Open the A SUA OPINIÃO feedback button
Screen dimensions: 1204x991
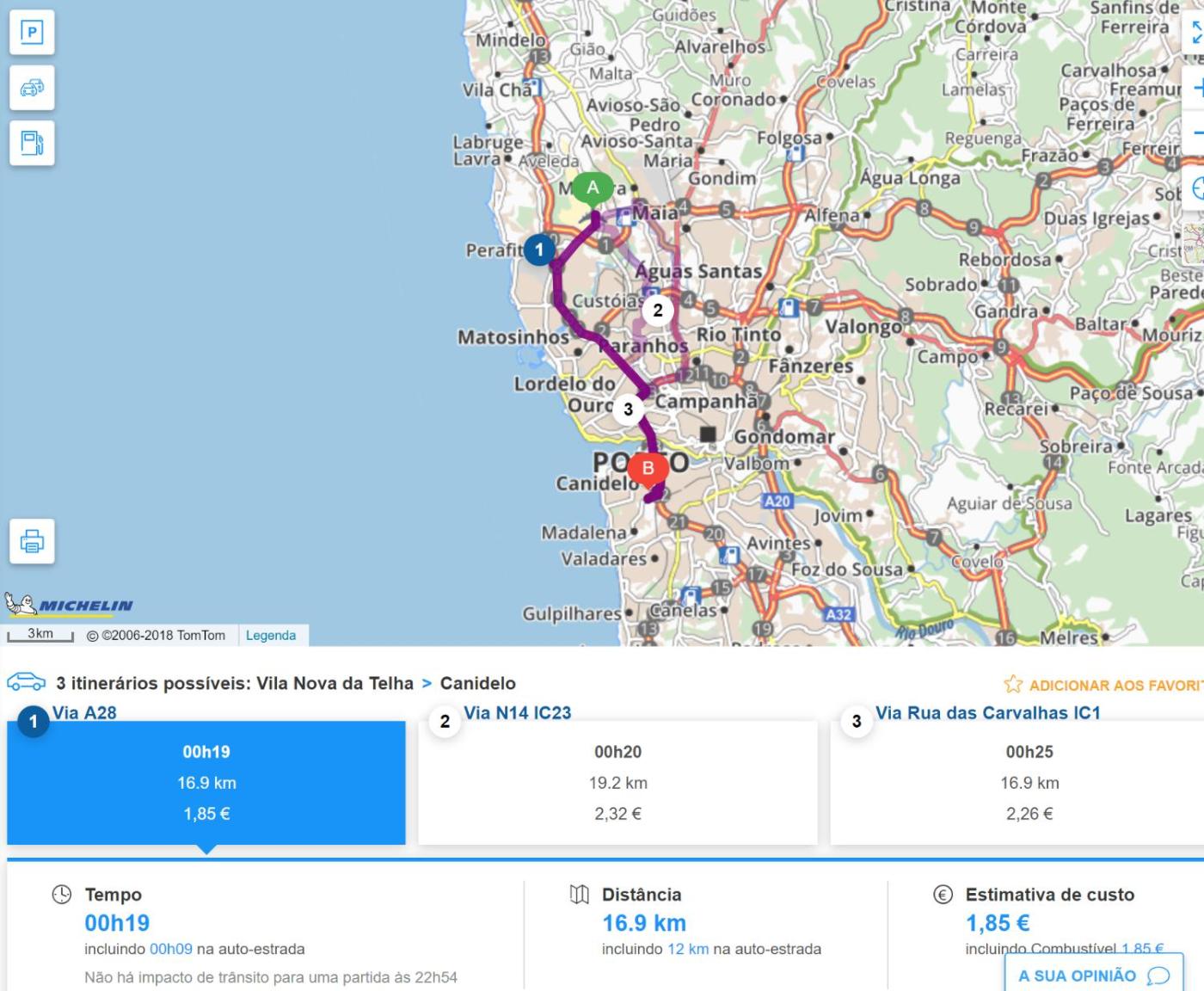(1093, 976)
